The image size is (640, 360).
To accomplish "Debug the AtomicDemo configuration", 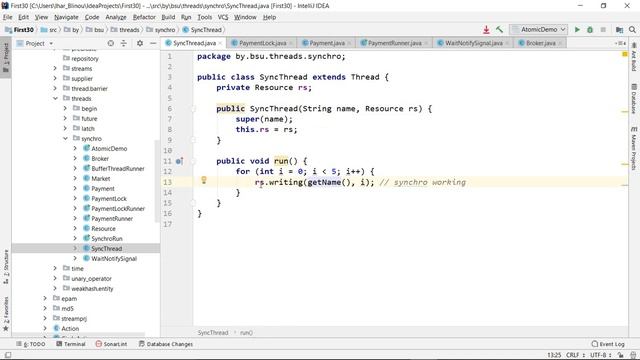I will (x=590, y=29).
